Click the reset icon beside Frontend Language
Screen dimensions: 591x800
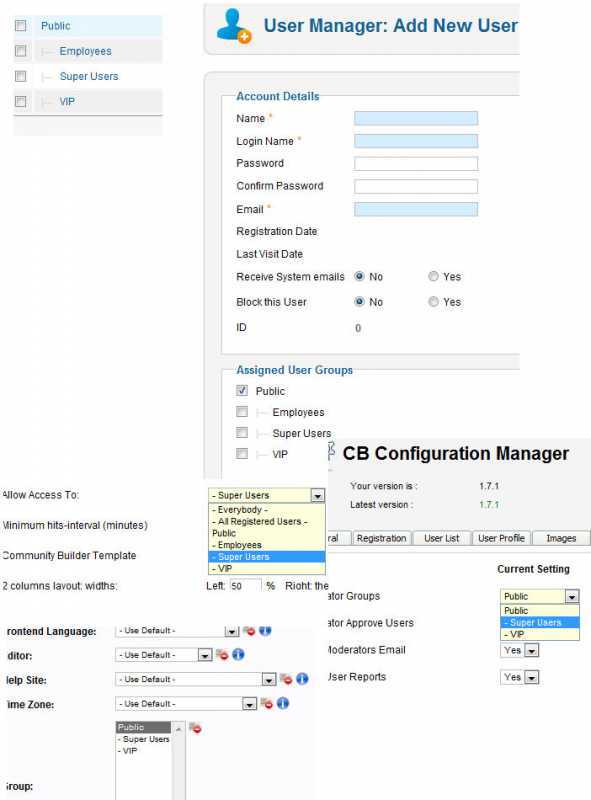point(249,631)
